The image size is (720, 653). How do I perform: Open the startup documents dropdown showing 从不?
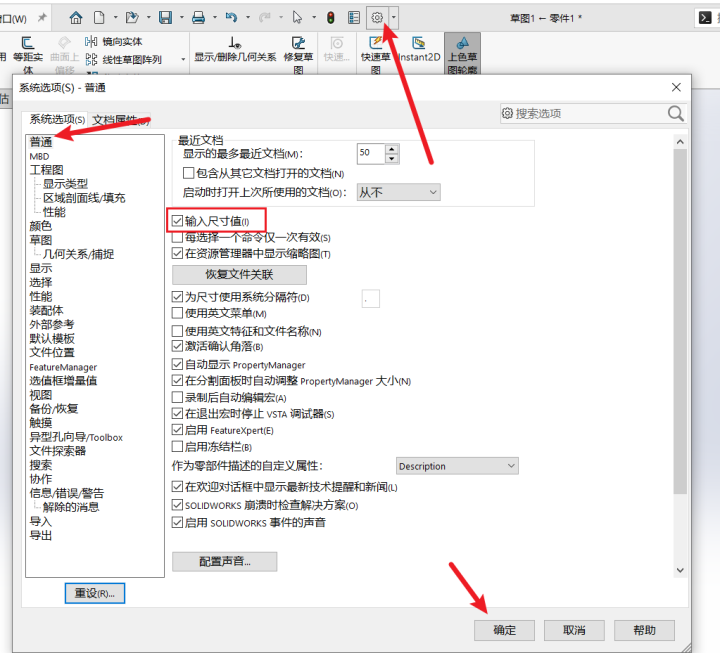(399, 192)
